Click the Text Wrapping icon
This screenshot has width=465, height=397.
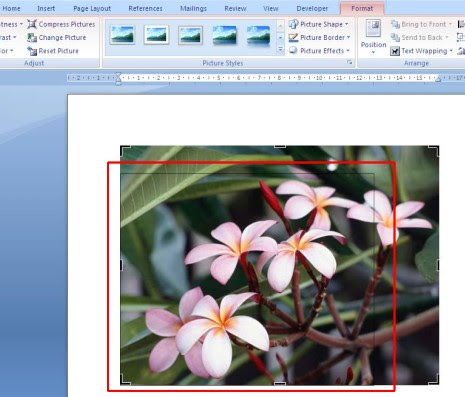[395, 51]
